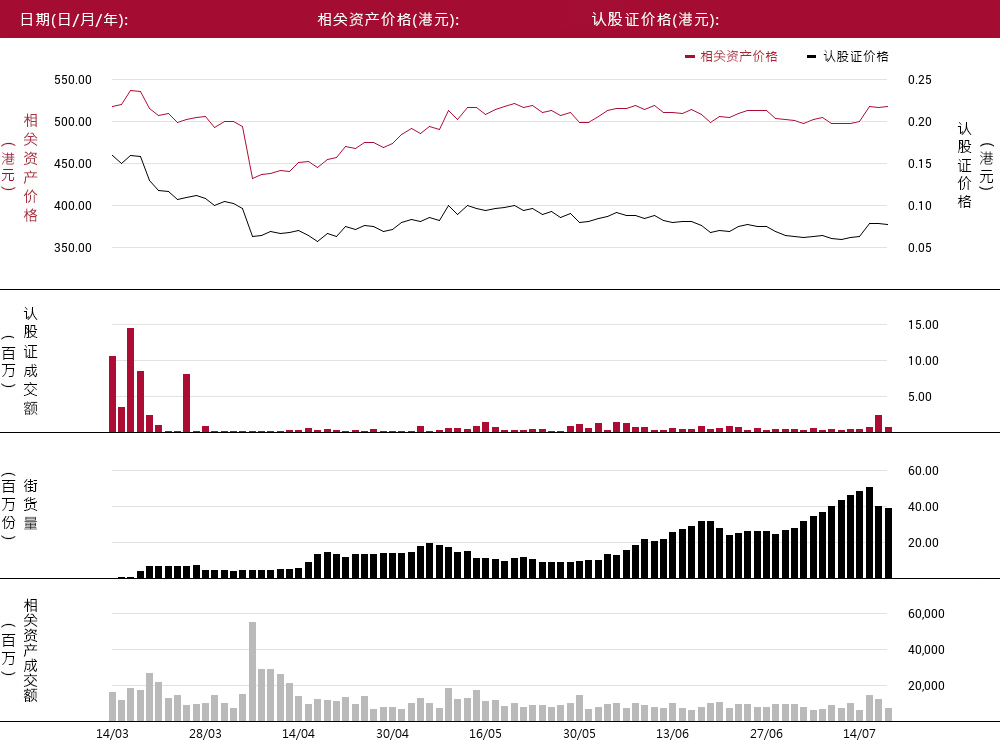Click the 350.00 left axis value
The width and height of the screenshot is (1000, 751).
click(73, 248)
